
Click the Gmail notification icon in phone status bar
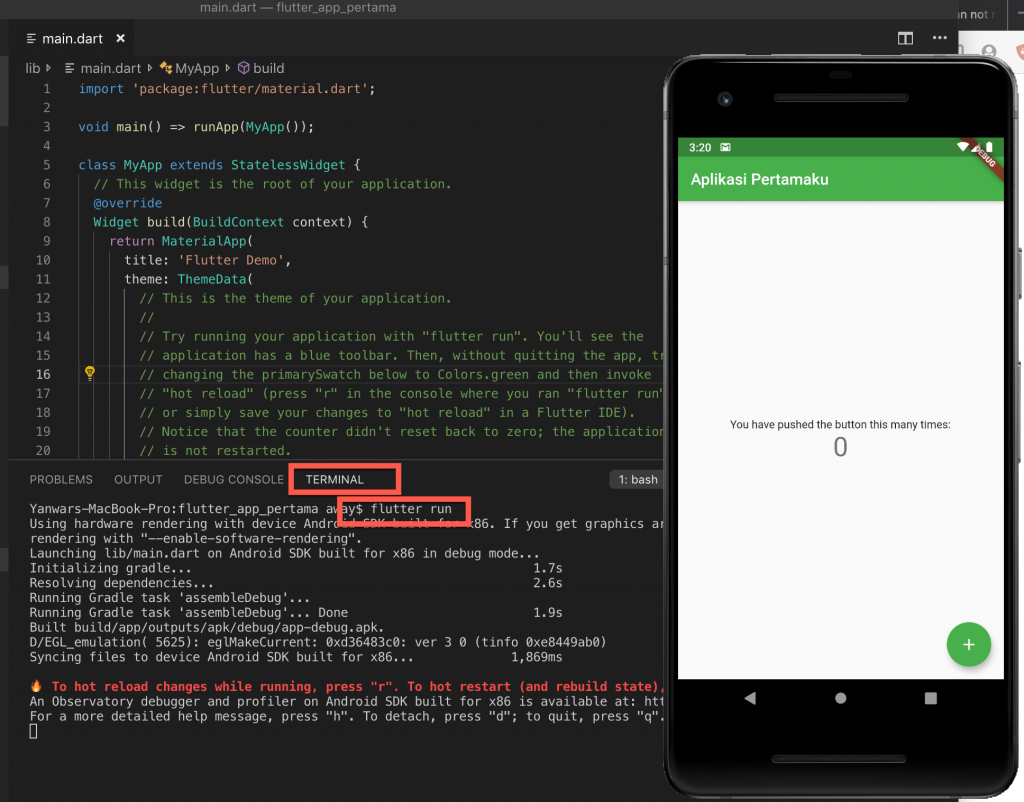point(726,147)
